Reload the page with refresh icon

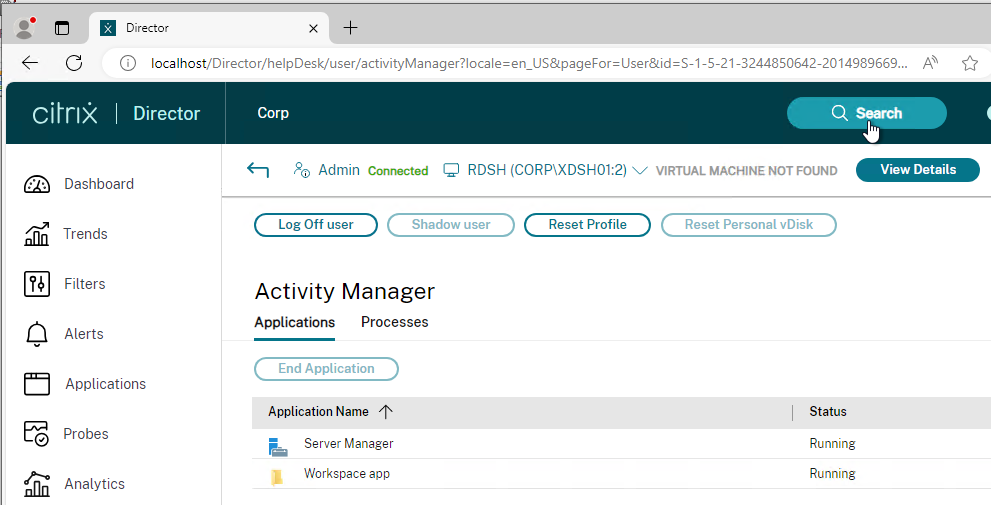pyautogui.click(x=74, y=63)
